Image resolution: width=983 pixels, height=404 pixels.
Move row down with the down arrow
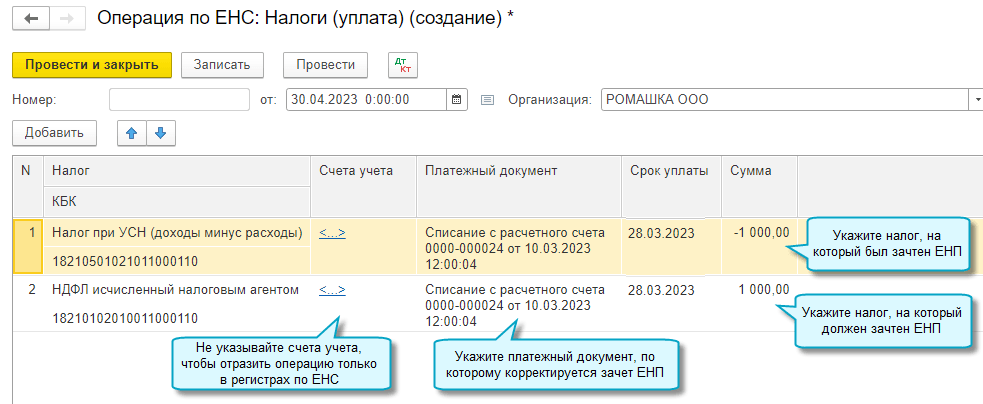click(159, 133)
